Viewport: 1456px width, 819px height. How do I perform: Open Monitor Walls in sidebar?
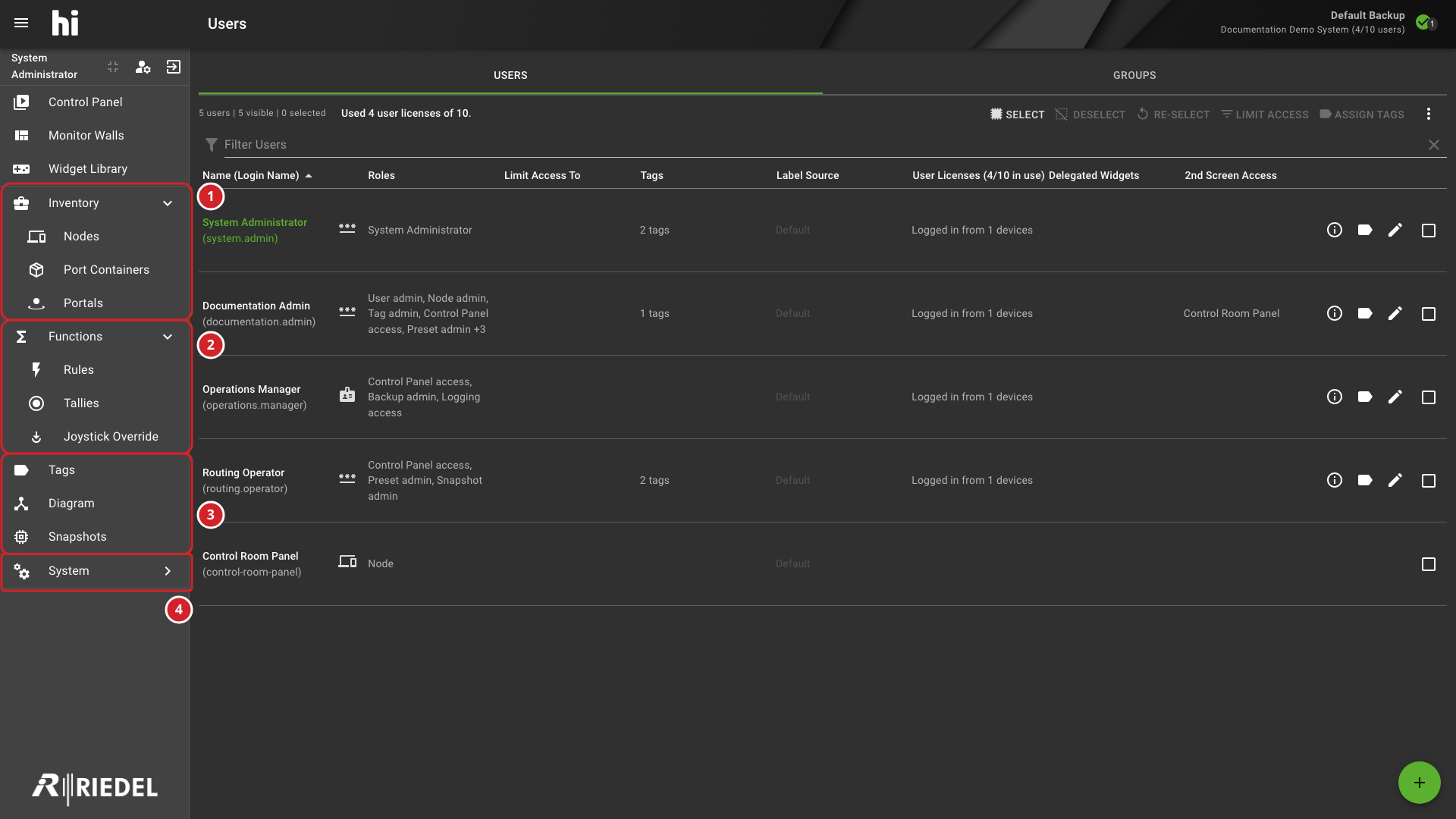click(x=95, y=135)
